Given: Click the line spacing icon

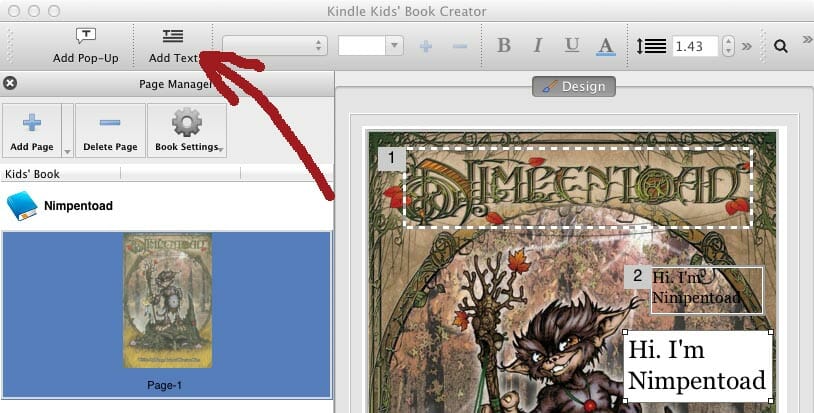Looking at the screenshot, I should coord(652,46).
